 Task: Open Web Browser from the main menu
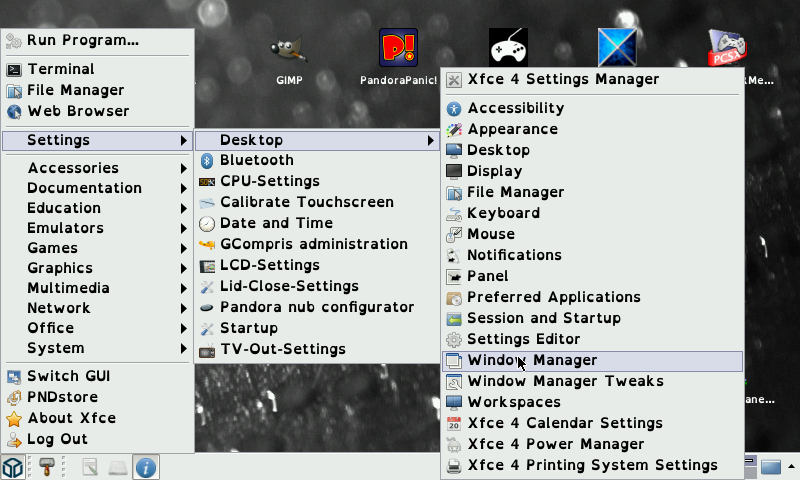[x=78, y=111]
